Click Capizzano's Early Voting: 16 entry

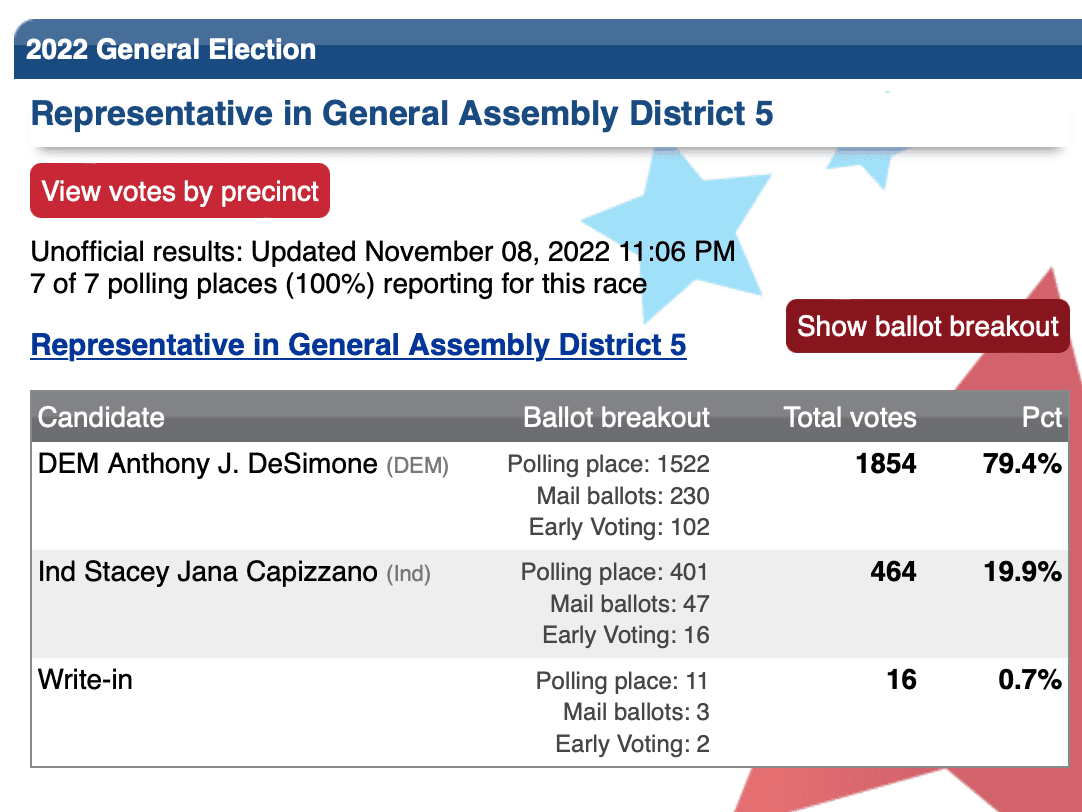click(626, 635)
